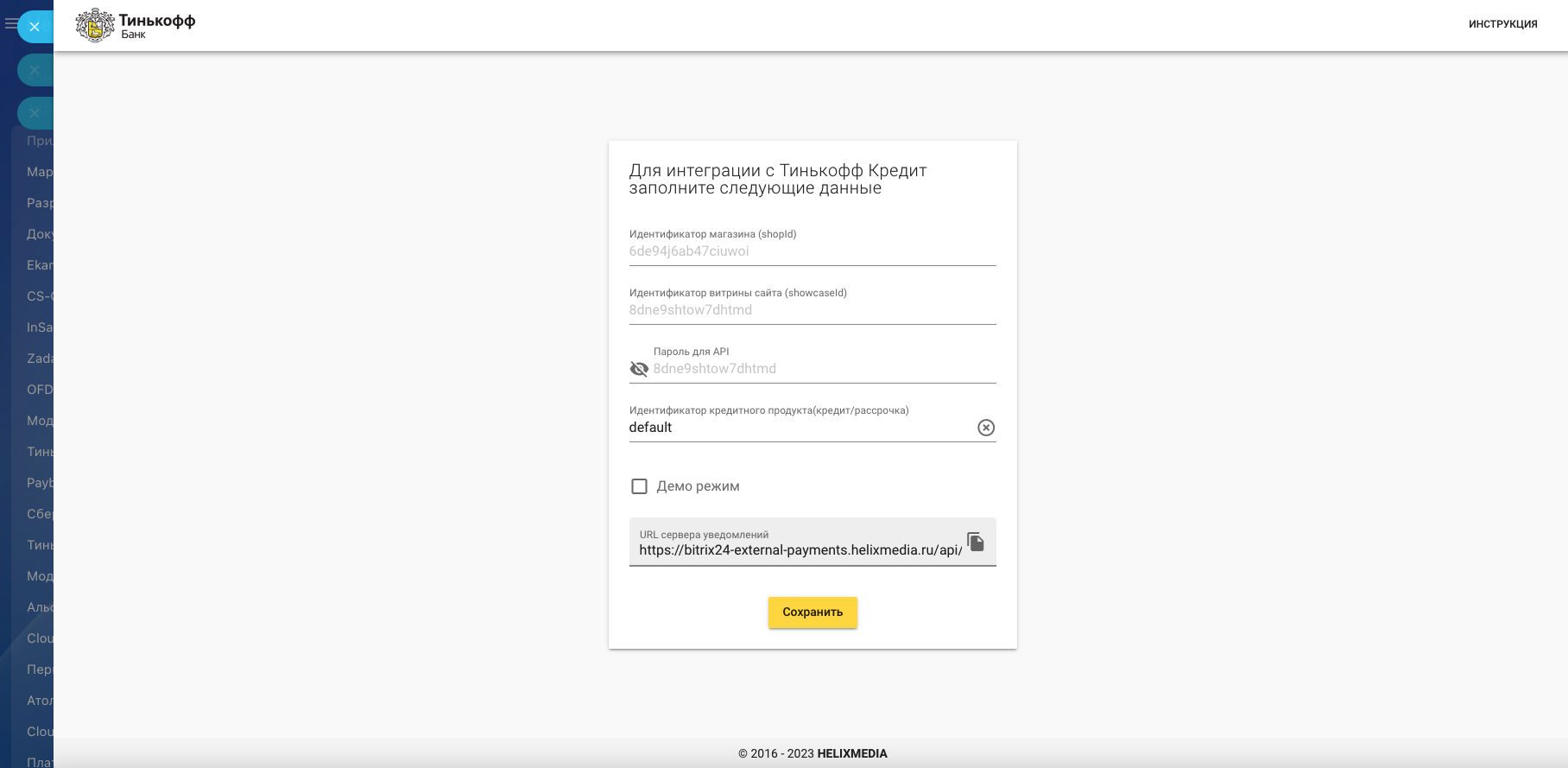Enable the Демо режим checkbox
This screenshot has height=768, width=1568.
pyautogui.click(x=639, y=486)
